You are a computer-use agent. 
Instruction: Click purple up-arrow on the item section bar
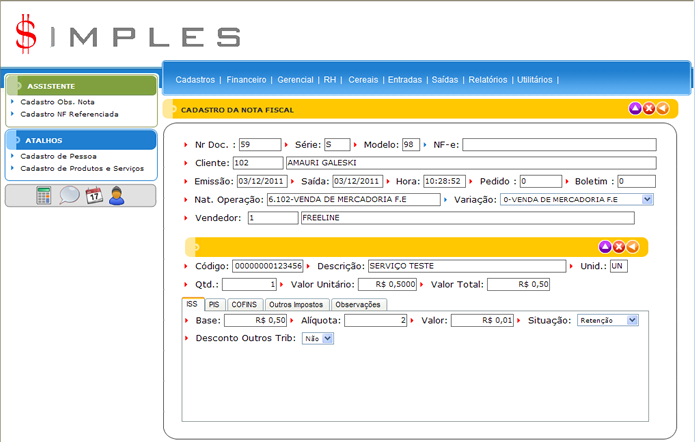pyautogui.click(x=605, y=246)
